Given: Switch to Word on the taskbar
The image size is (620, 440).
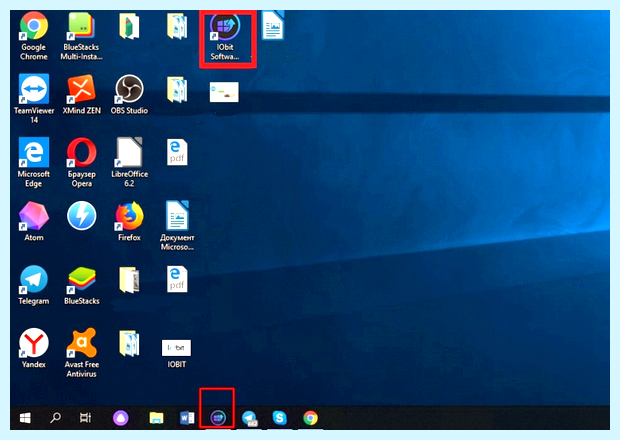Looking at the screenshot, I should point(187,418).
